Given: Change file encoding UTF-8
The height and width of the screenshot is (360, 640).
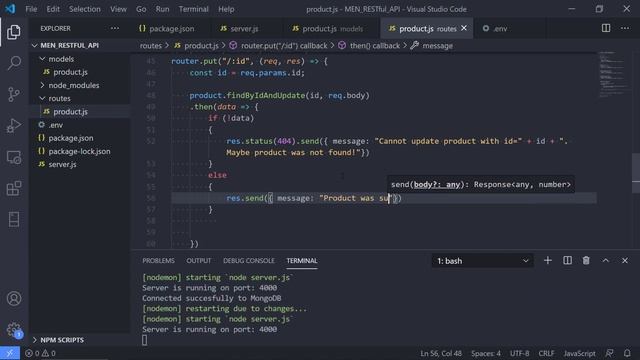Looking at the screenshot, I should click(x=520, y=353).
